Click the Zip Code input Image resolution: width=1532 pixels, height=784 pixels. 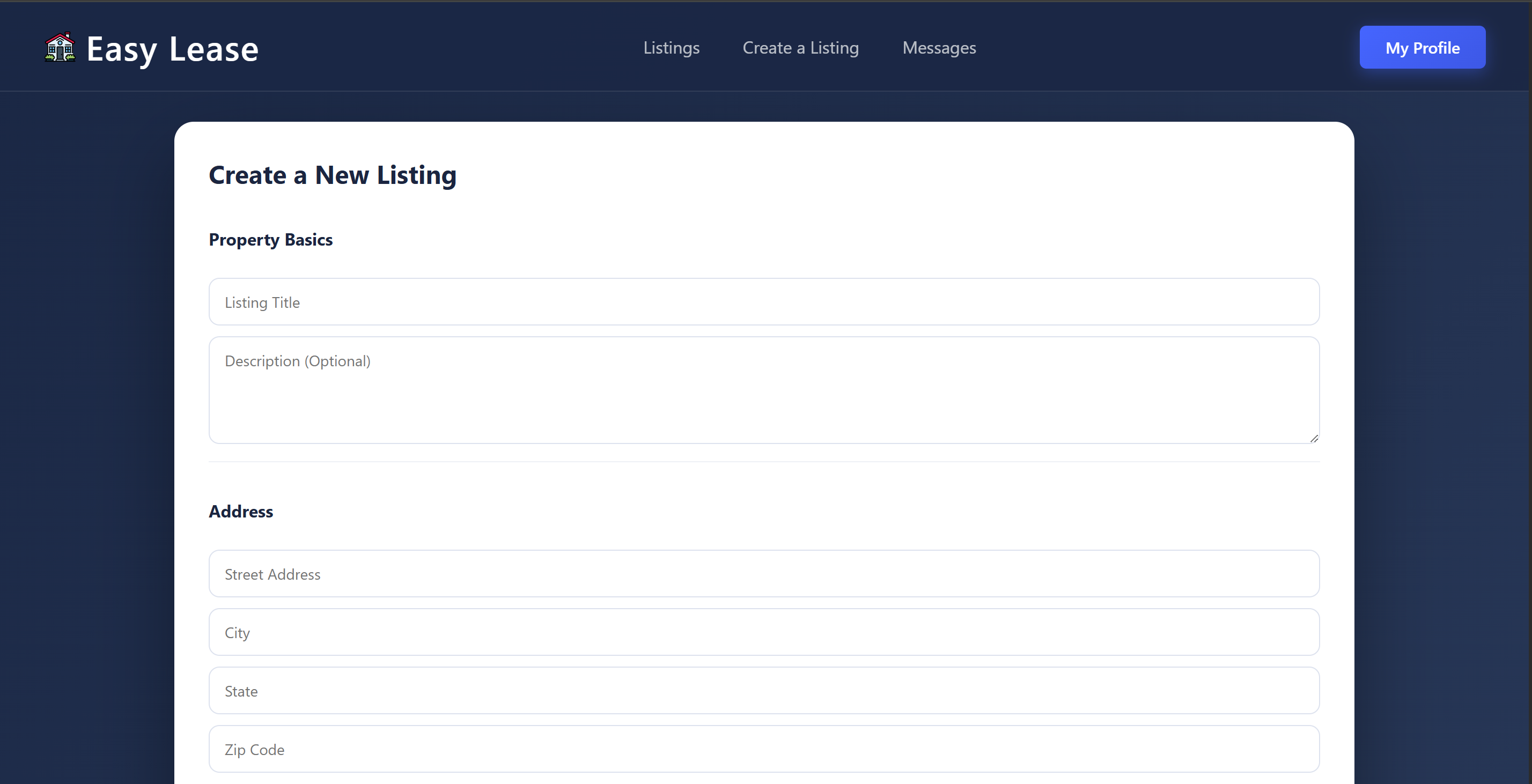point(764,749)
